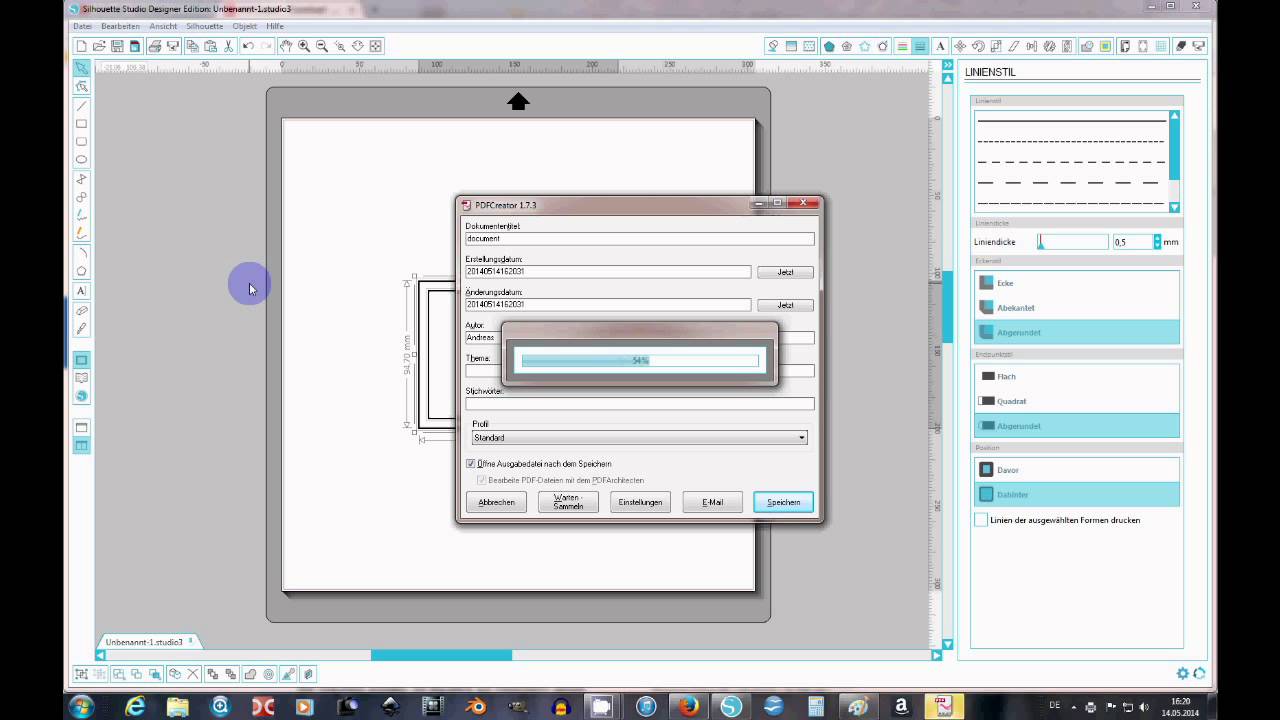Click the Abbrechen button
The image size is (1280, 720).
click(x=496, y=502)
